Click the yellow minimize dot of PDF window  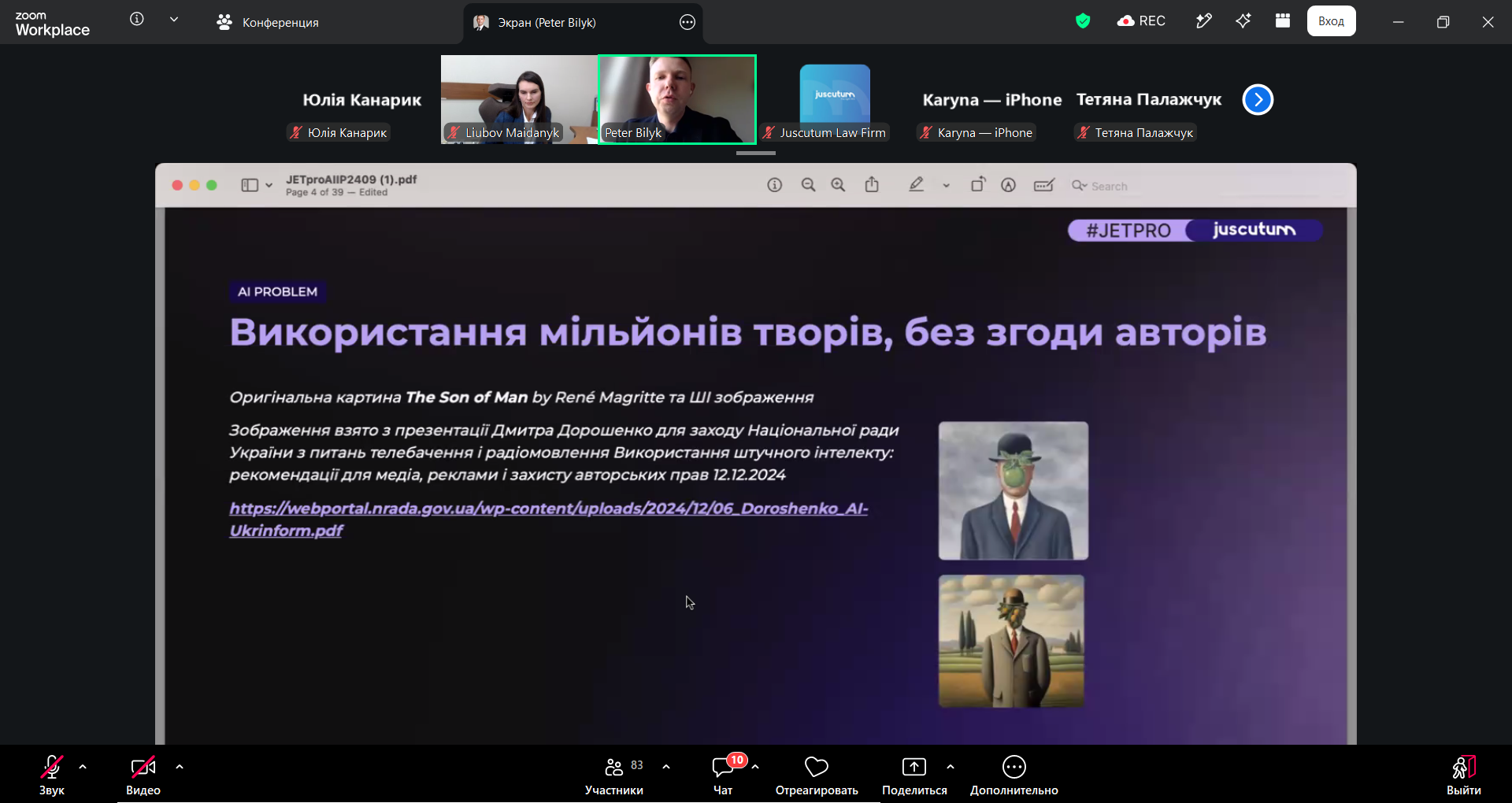click(195, 185)
